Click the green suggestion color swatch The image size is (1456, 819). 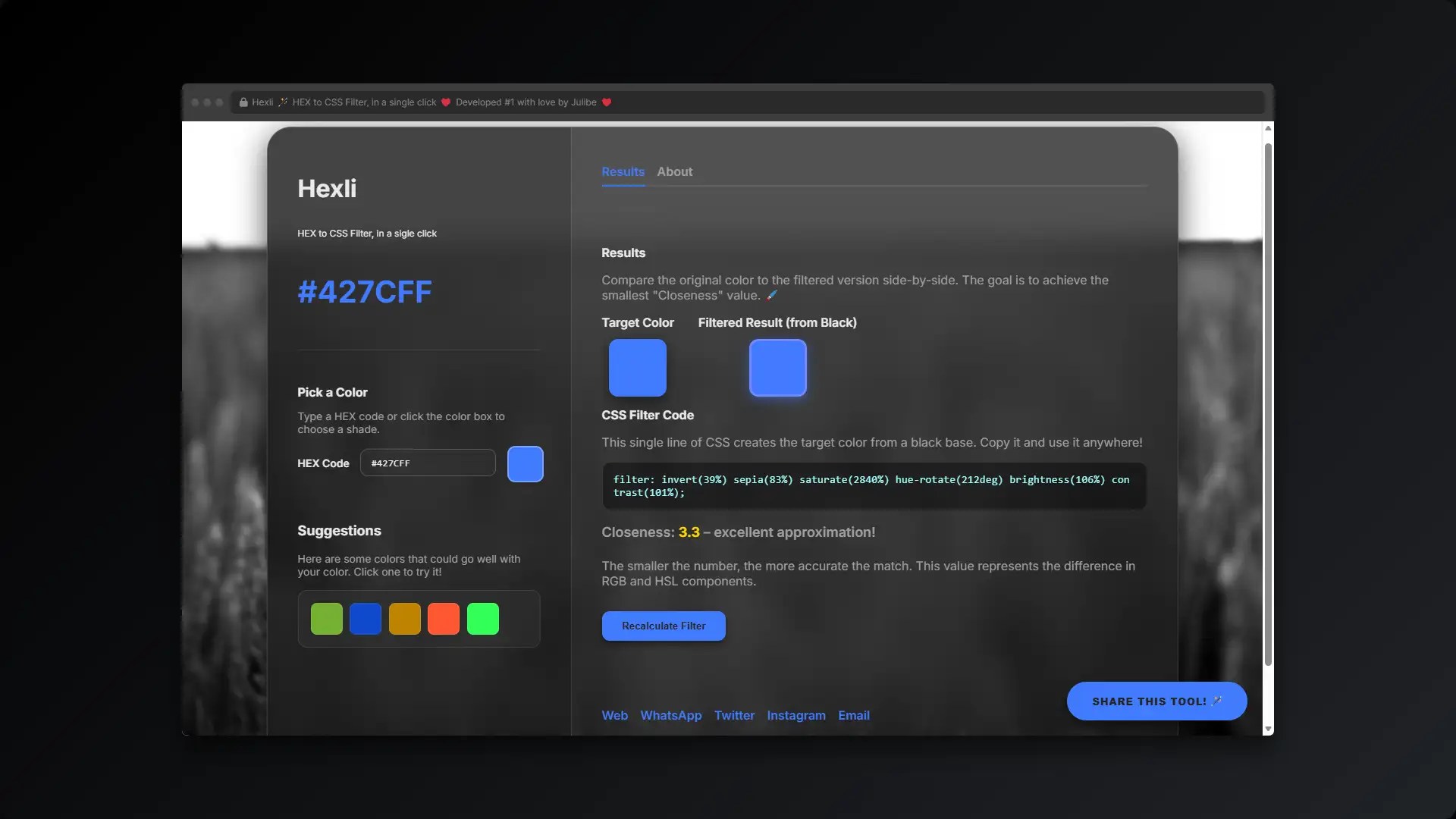[x=326, y=619]
